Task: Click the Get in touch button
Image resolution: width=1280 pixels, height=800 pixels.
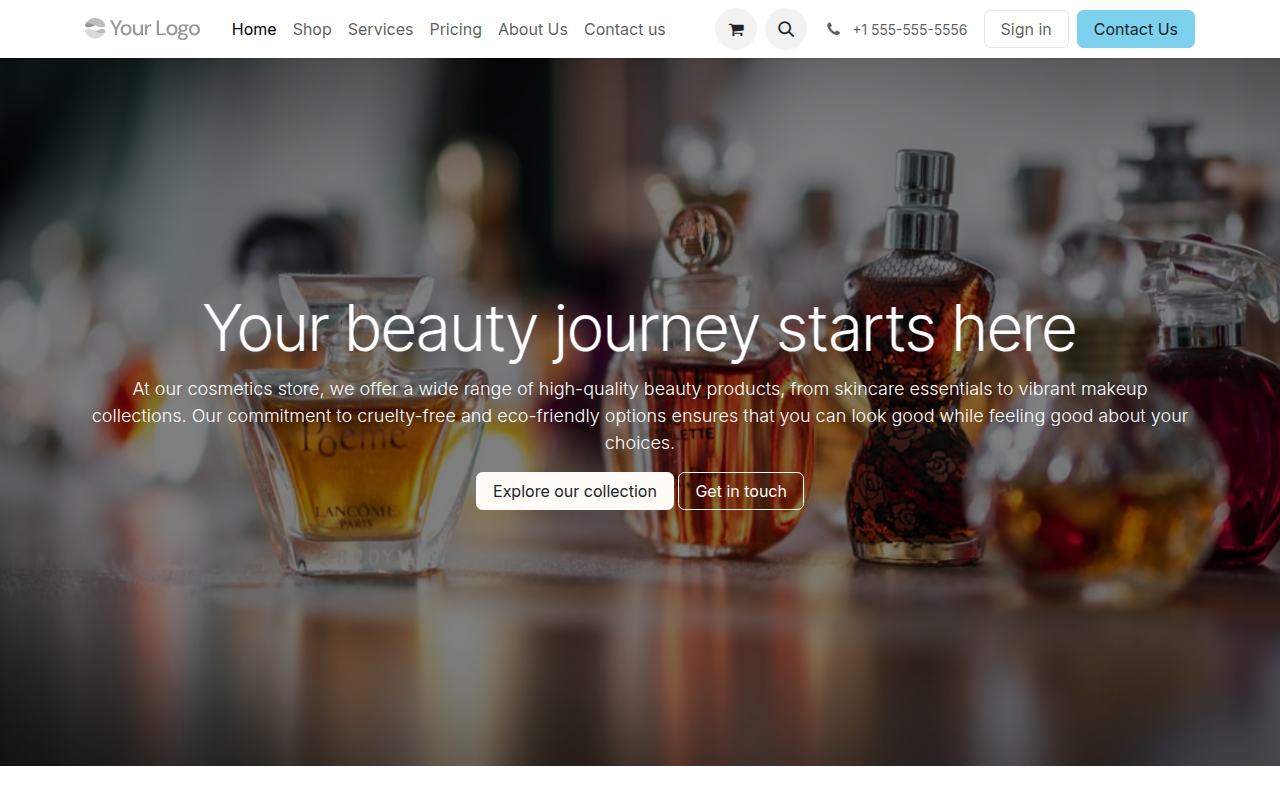Action: (x=741, y=491)
